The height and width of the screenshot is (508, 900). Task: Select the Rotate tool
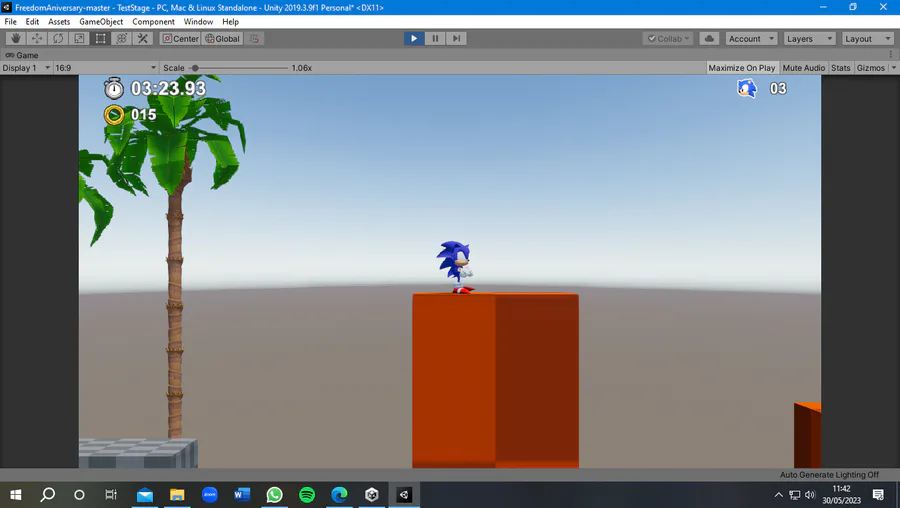coord(58,38)
